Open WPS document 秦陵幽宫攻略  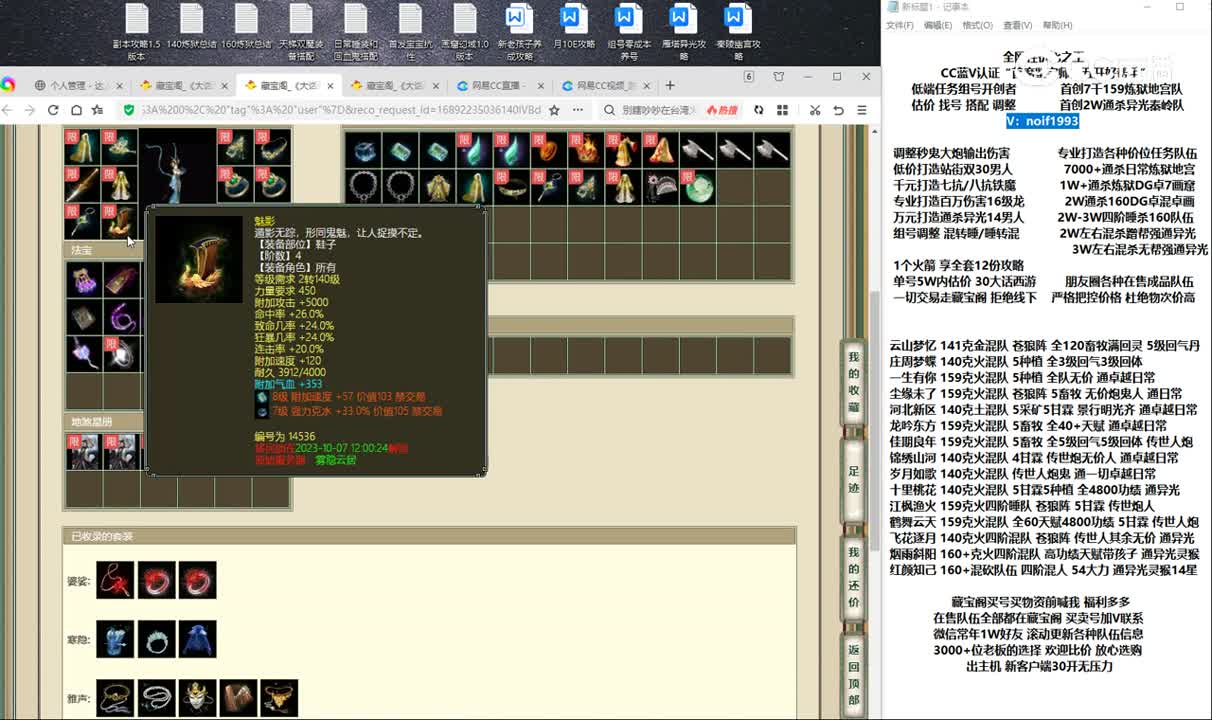click(x=737, y=31)
